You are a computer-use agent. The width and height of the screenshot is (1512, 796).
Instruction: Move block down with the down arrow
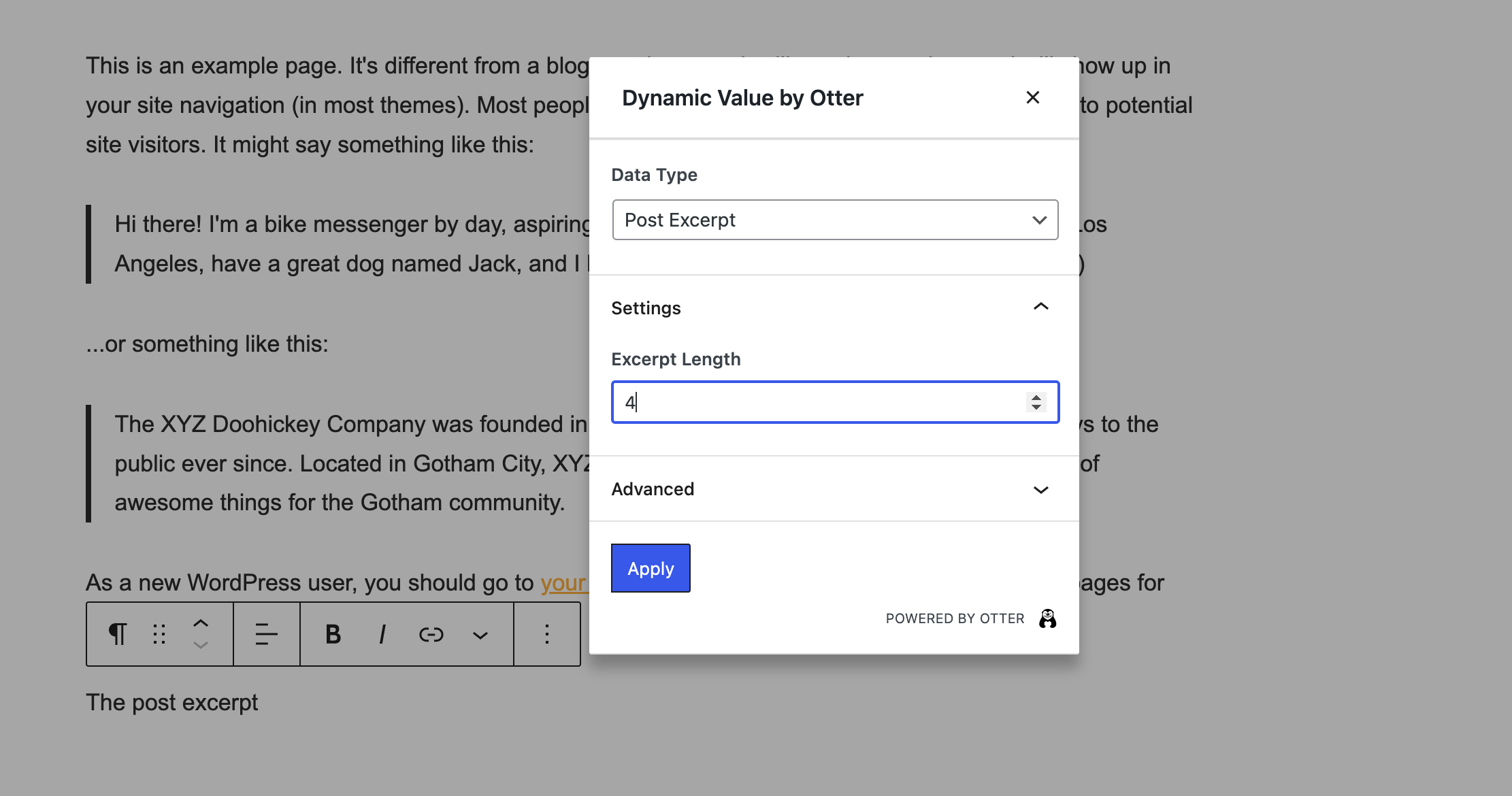(200, 645)
